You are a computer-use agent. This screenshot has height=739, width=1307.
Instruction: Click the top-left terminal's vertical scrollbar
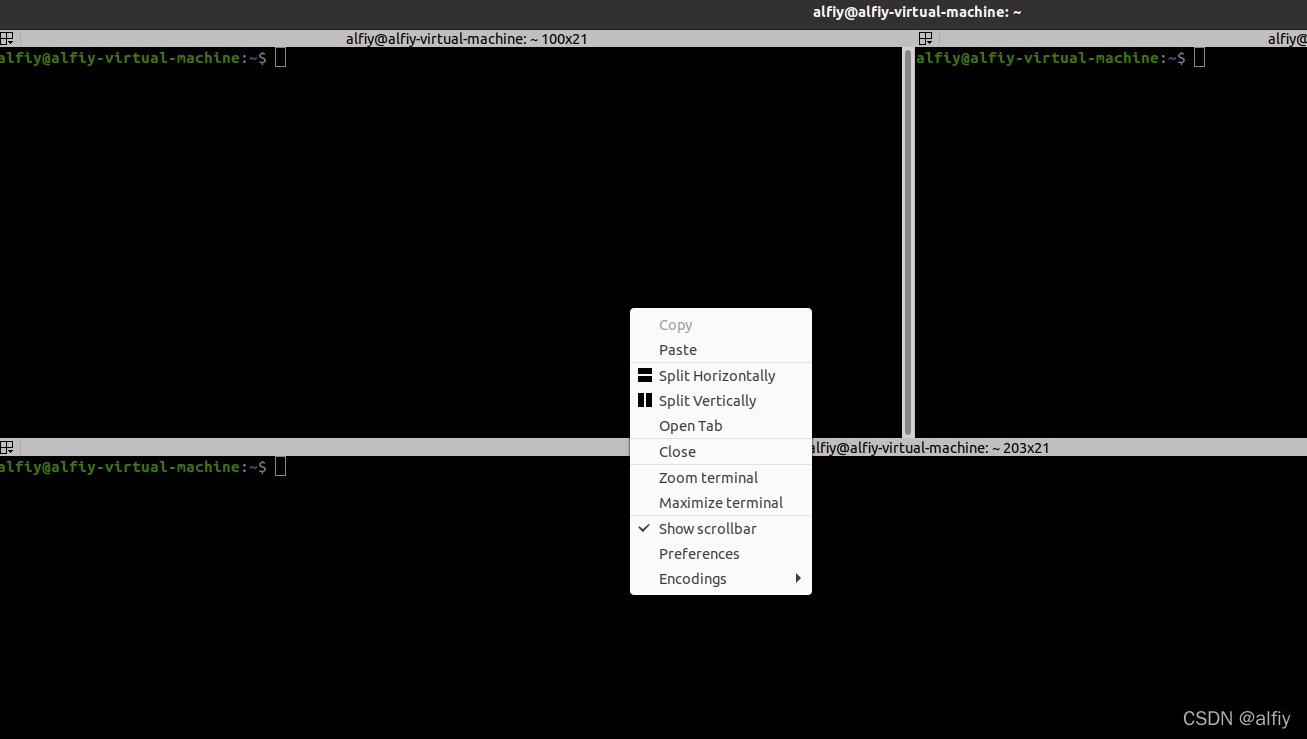tap(908, 242)
